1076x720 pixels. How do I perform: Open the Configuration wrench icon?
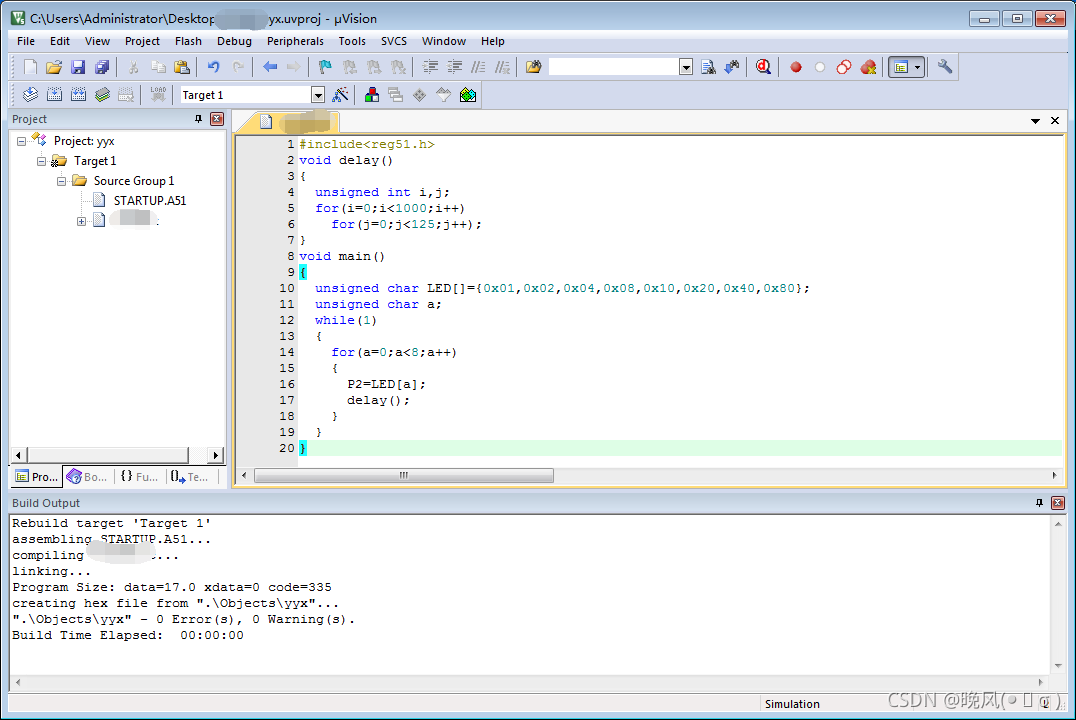coord(945,67)
